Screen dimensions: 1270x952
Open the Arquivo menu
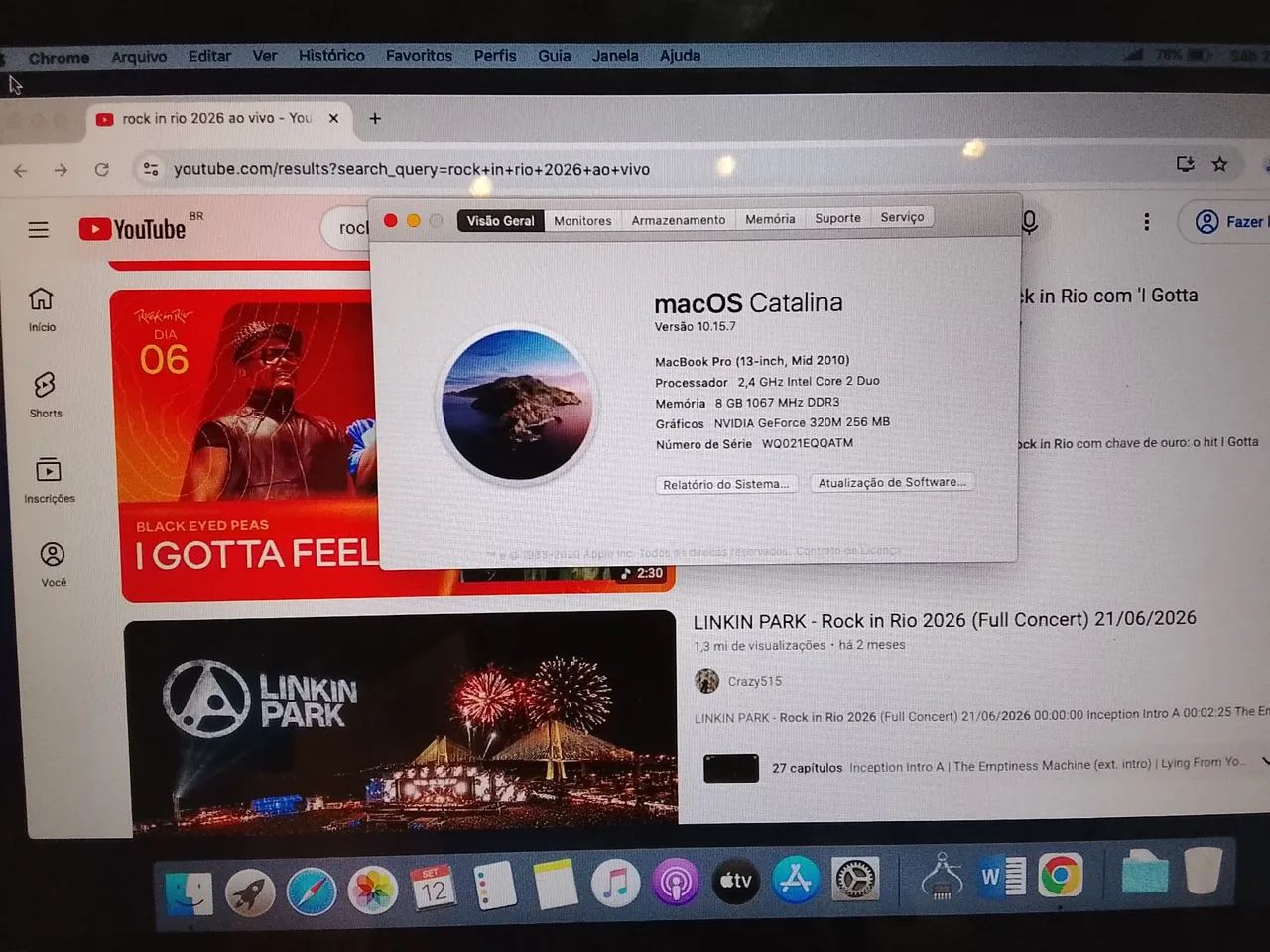(139, 58)
